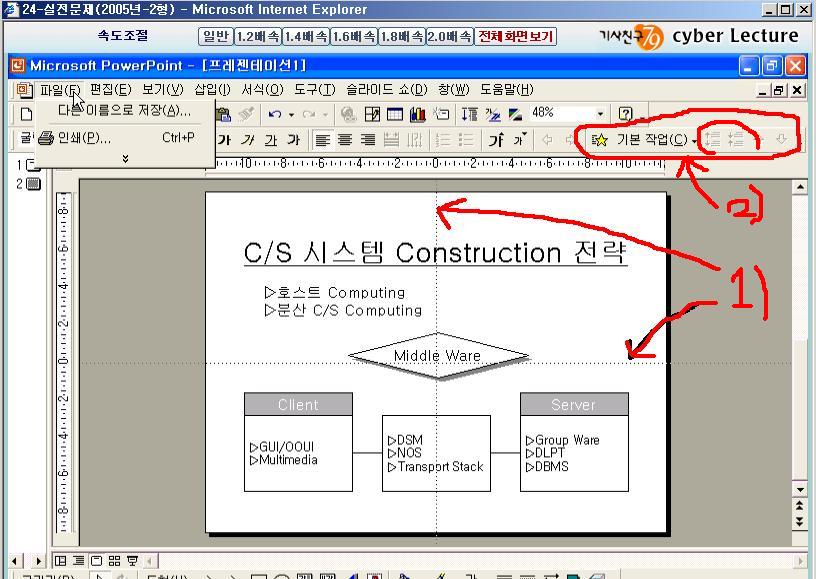This screenshot has height=579, width=816.
Task: Expand the Undo history dropdown arrow
Action: pos(291,114)
